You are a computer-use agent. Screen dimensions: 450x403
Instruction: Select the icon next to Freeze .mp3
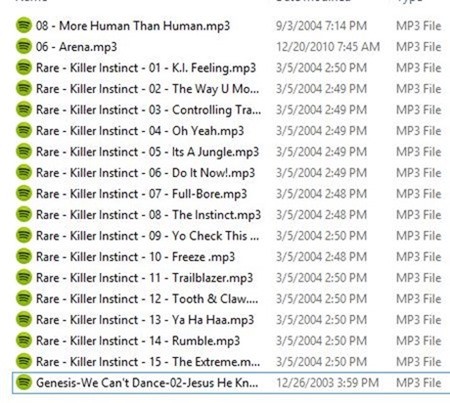coord(24,256)
